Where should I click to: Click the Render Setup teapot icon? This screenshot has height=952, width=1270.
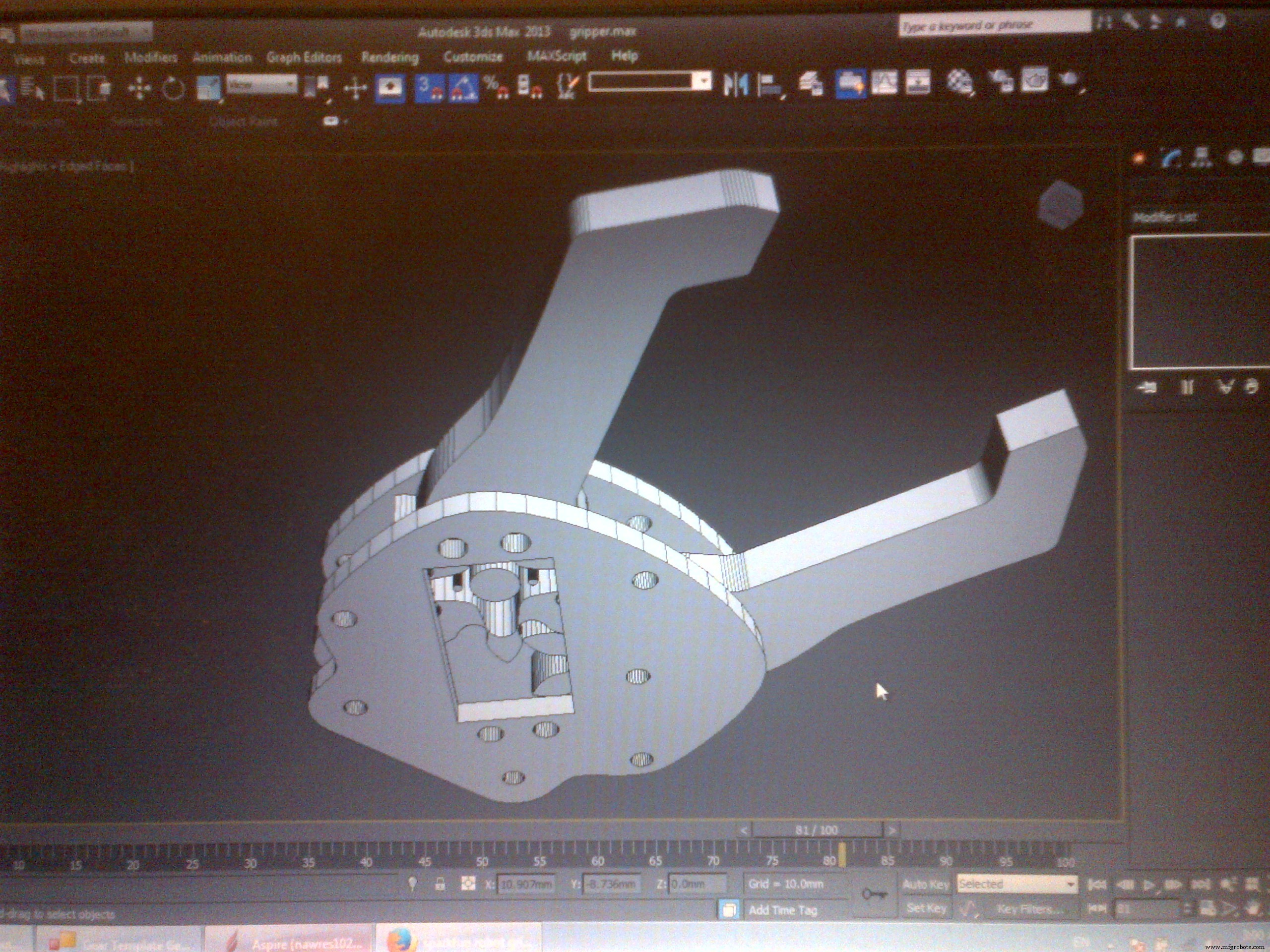click(x=1003, y=81)
